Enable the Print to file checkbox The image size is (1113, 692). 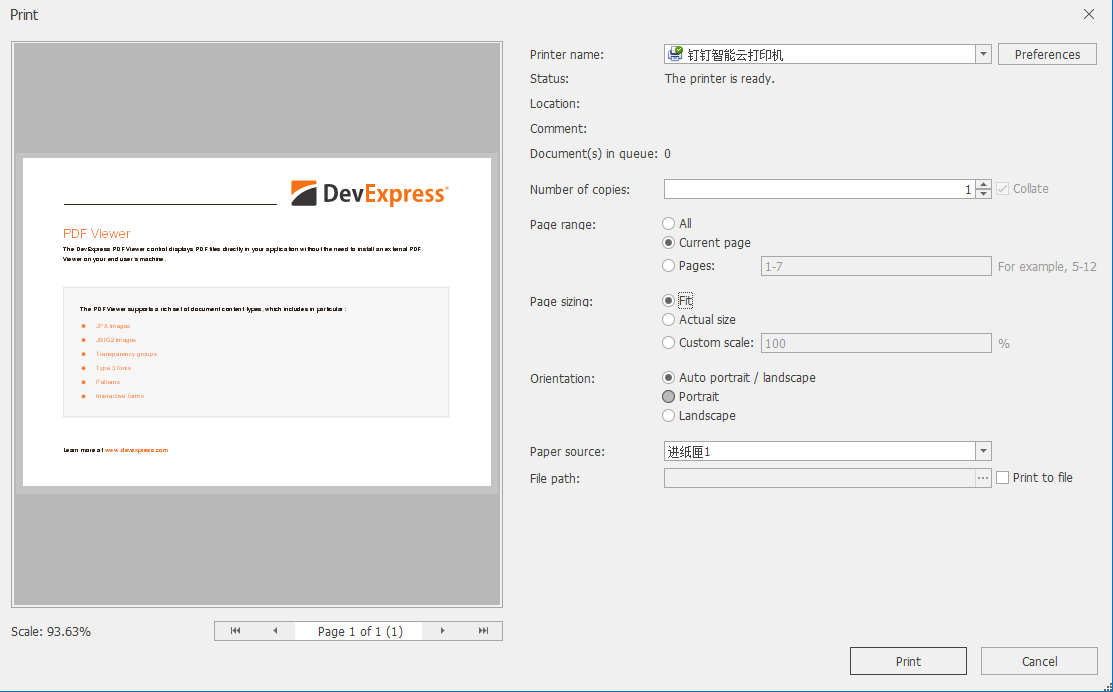[x=1002, y=477]
